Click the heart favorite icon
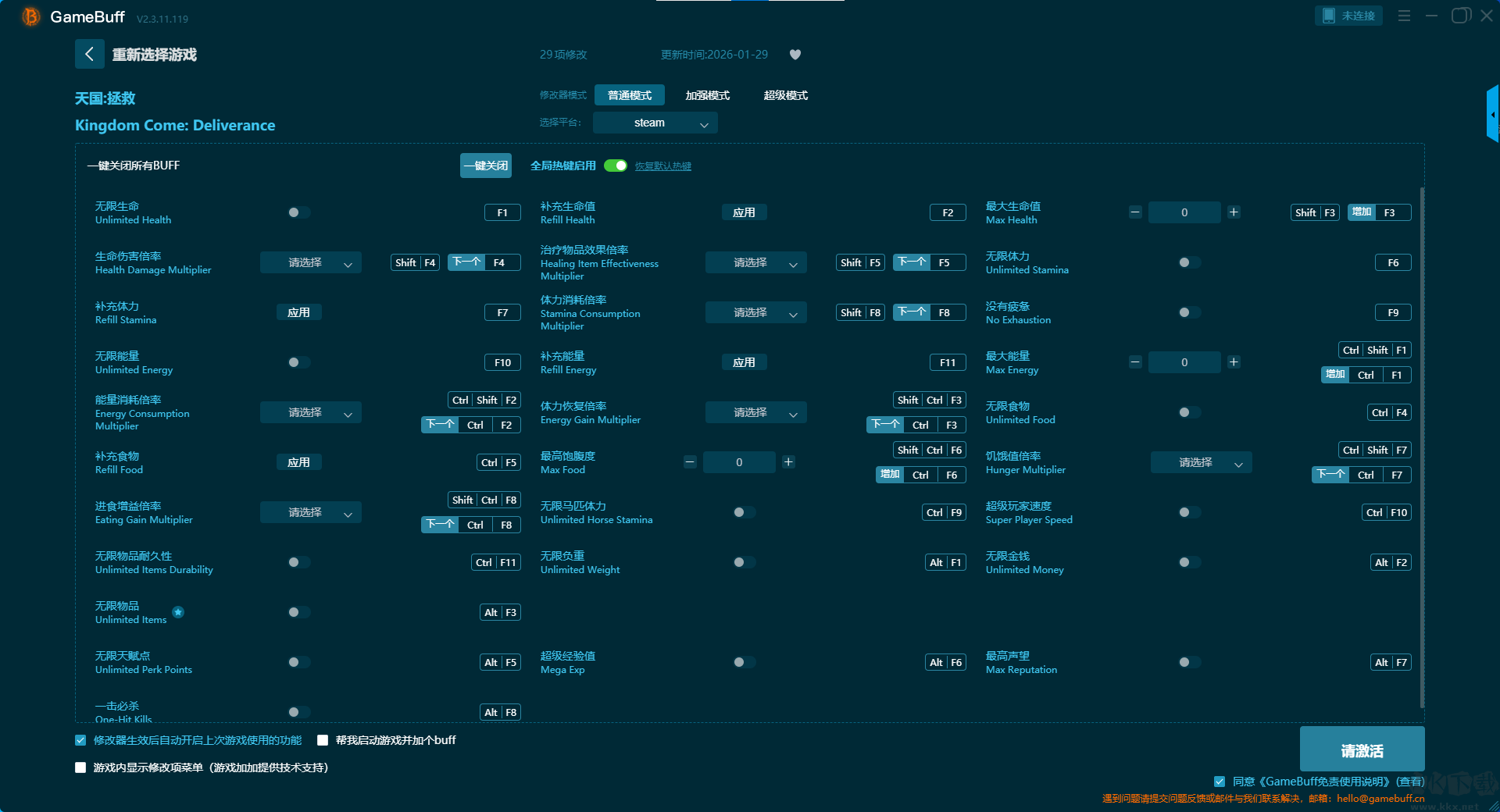 (795, 55)
